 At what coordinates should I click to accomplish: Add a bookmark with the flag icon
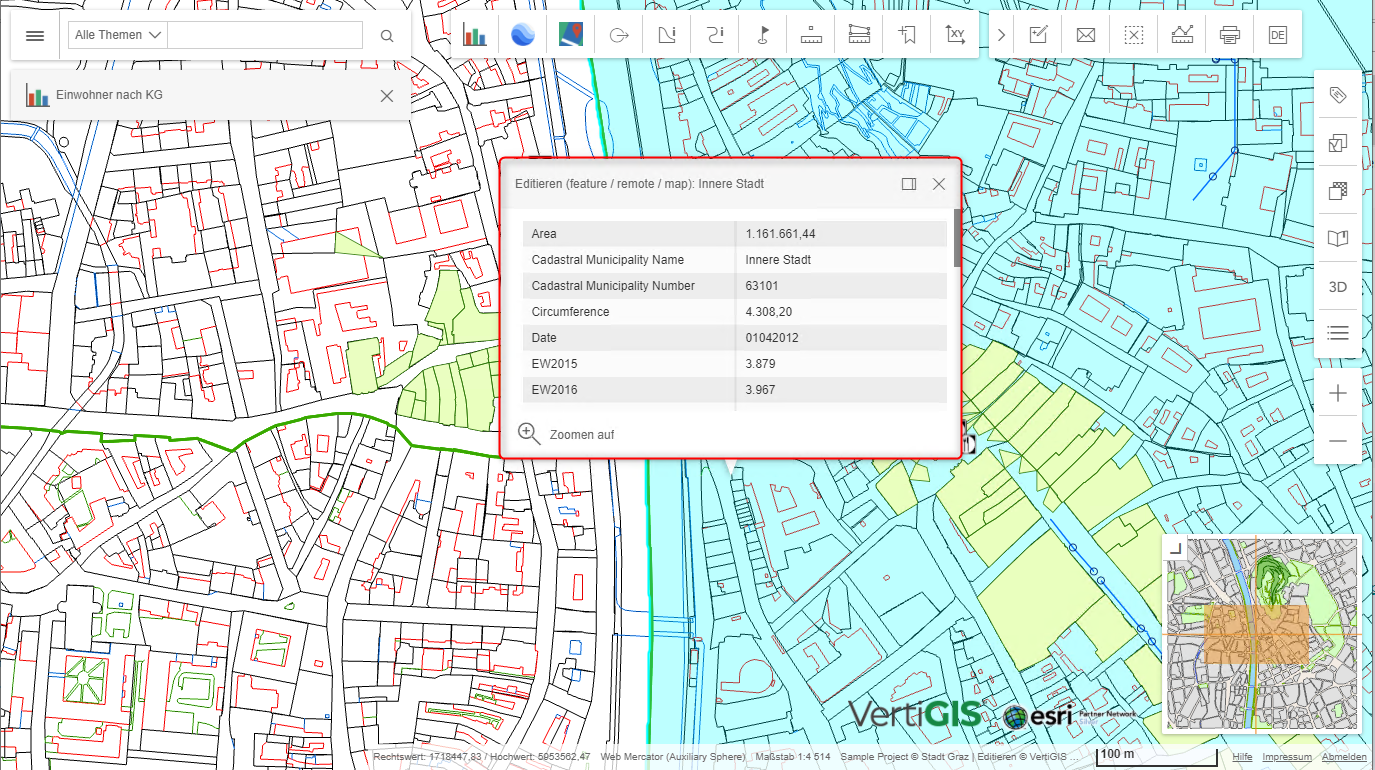(907, 34)
